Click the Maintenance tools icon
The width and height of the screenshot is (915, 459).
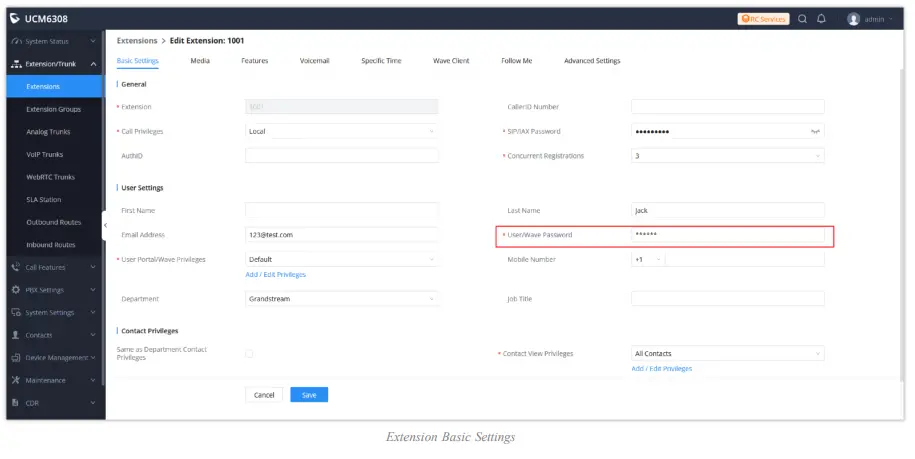click(x=16, y=380)
